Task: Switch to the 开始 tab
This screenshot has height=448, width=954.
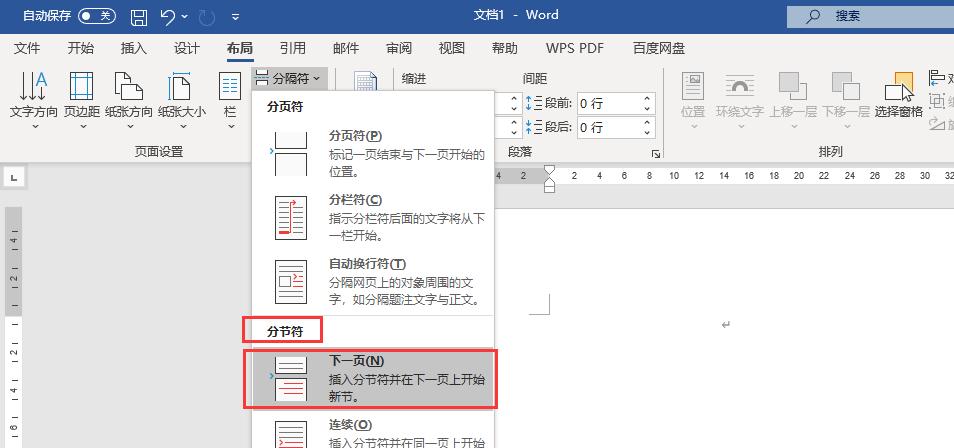Action: click(80, 48)
